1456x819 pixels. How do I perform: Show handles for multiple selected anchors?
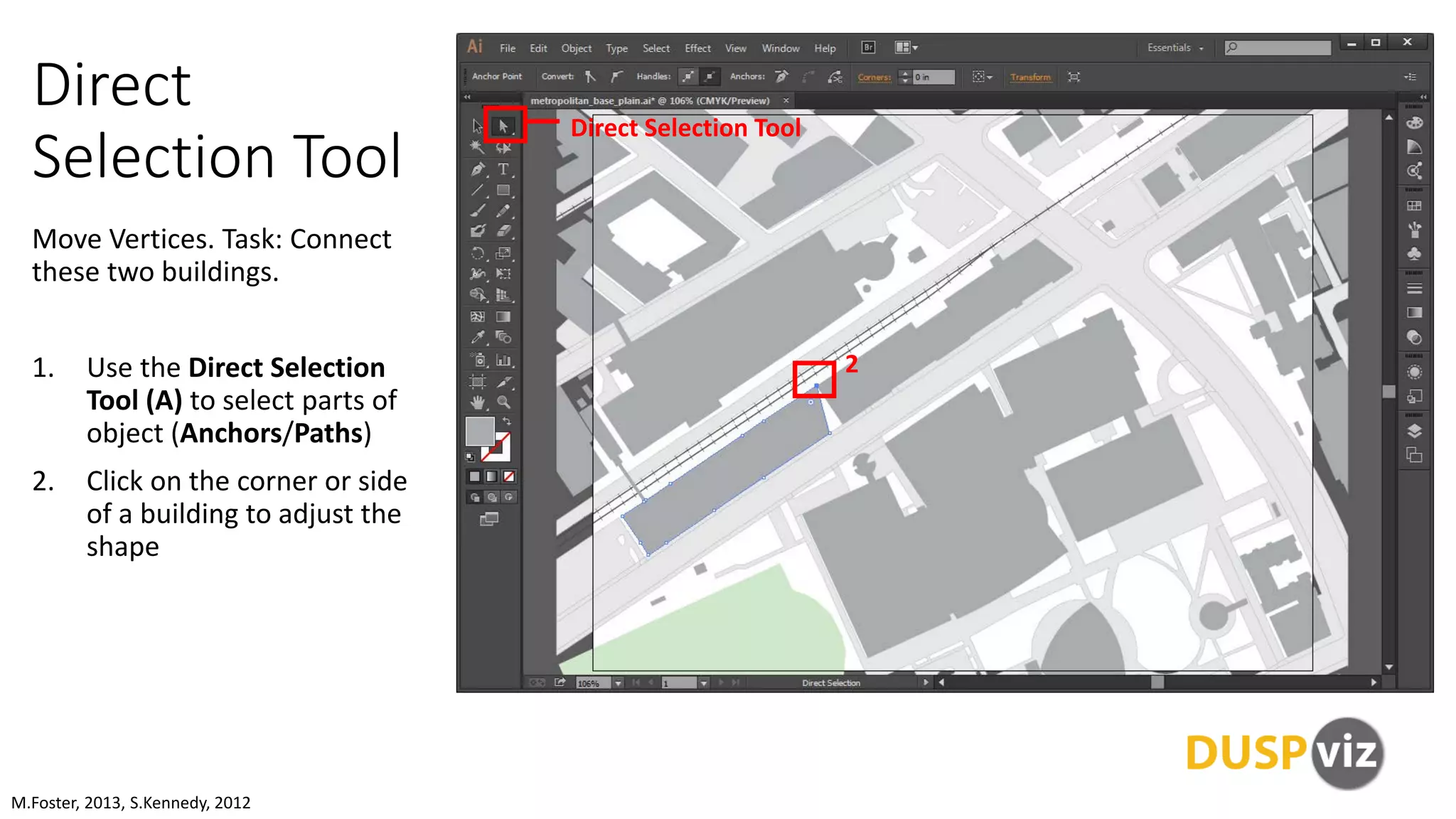pos(687,77)
